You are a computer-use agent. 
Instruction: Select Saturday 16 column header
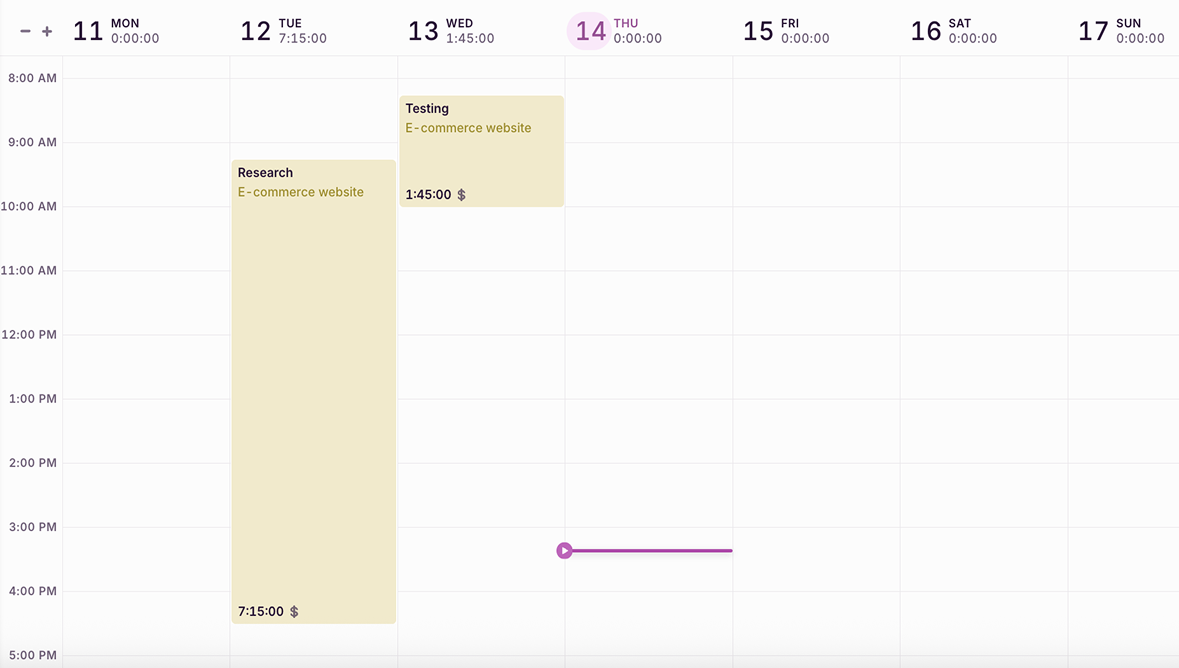click(953, 31)
